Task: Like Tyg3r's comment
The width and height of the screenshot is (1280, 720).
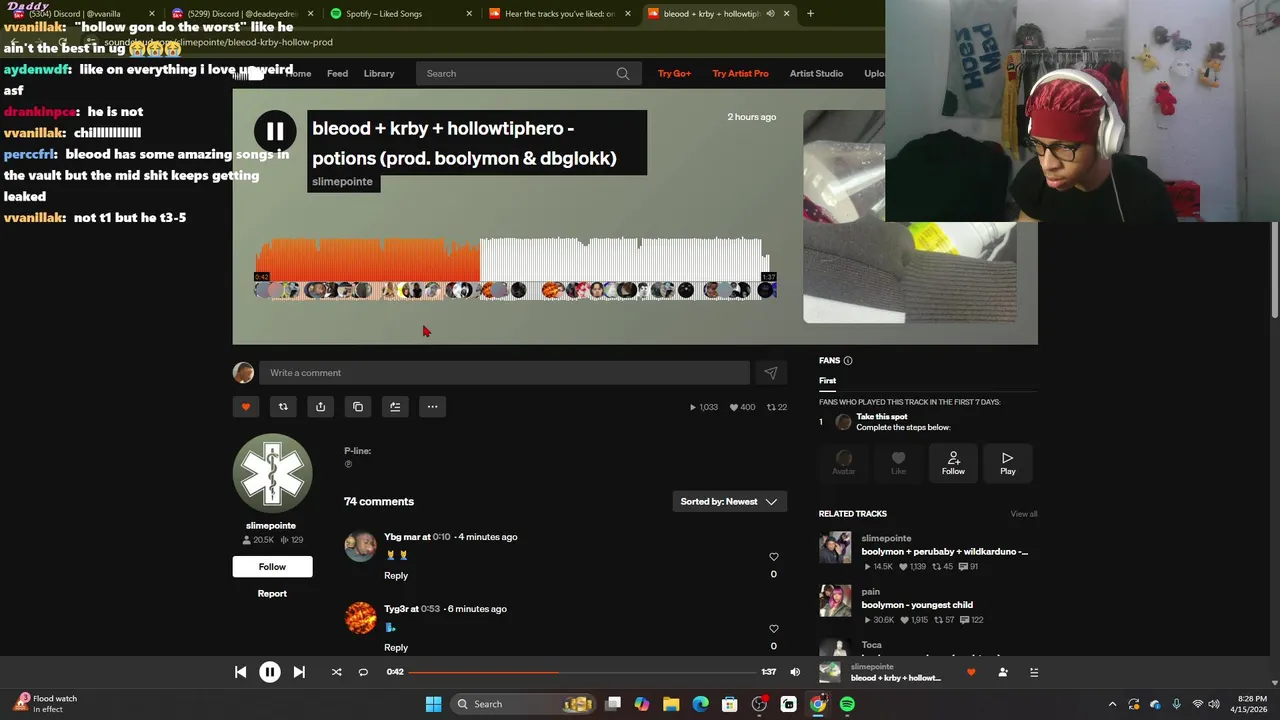Action: (773, 629)
